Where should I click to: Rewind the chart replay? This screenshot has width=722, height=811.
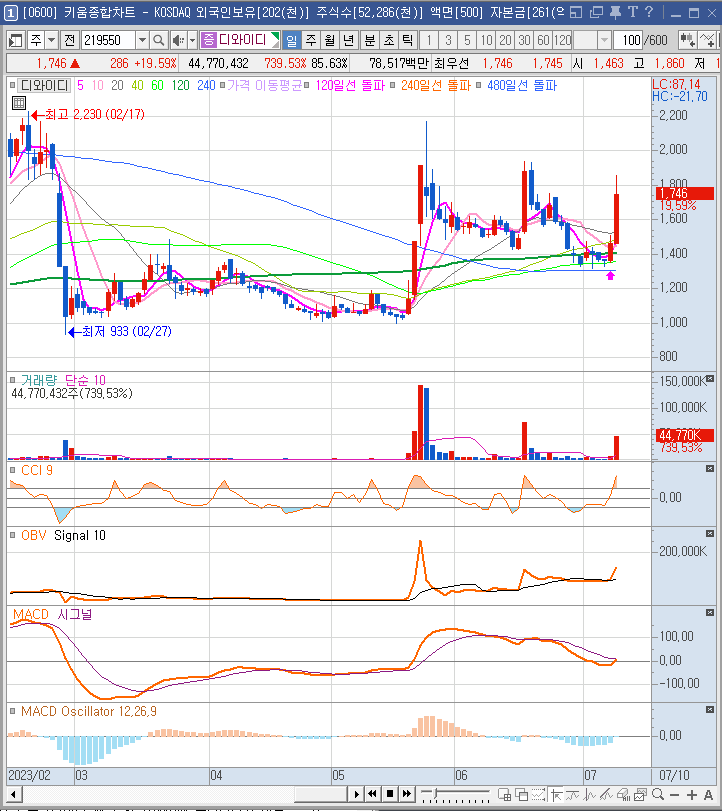(x=373, y=794)
